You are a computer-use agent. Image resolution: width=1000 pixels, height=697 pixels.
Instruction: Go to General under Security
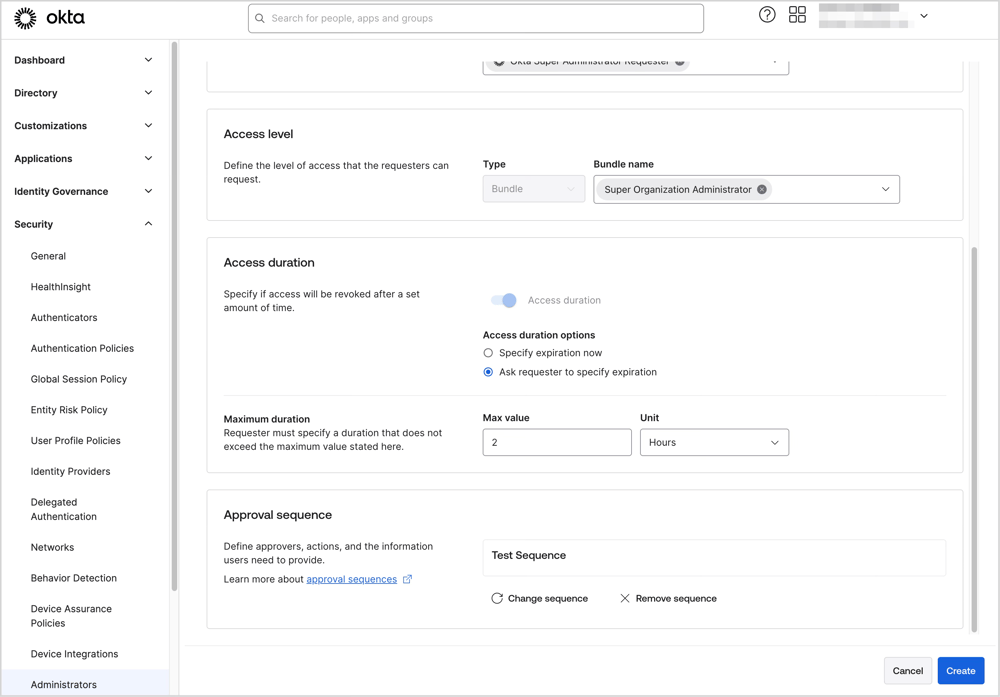pos(48,256)
